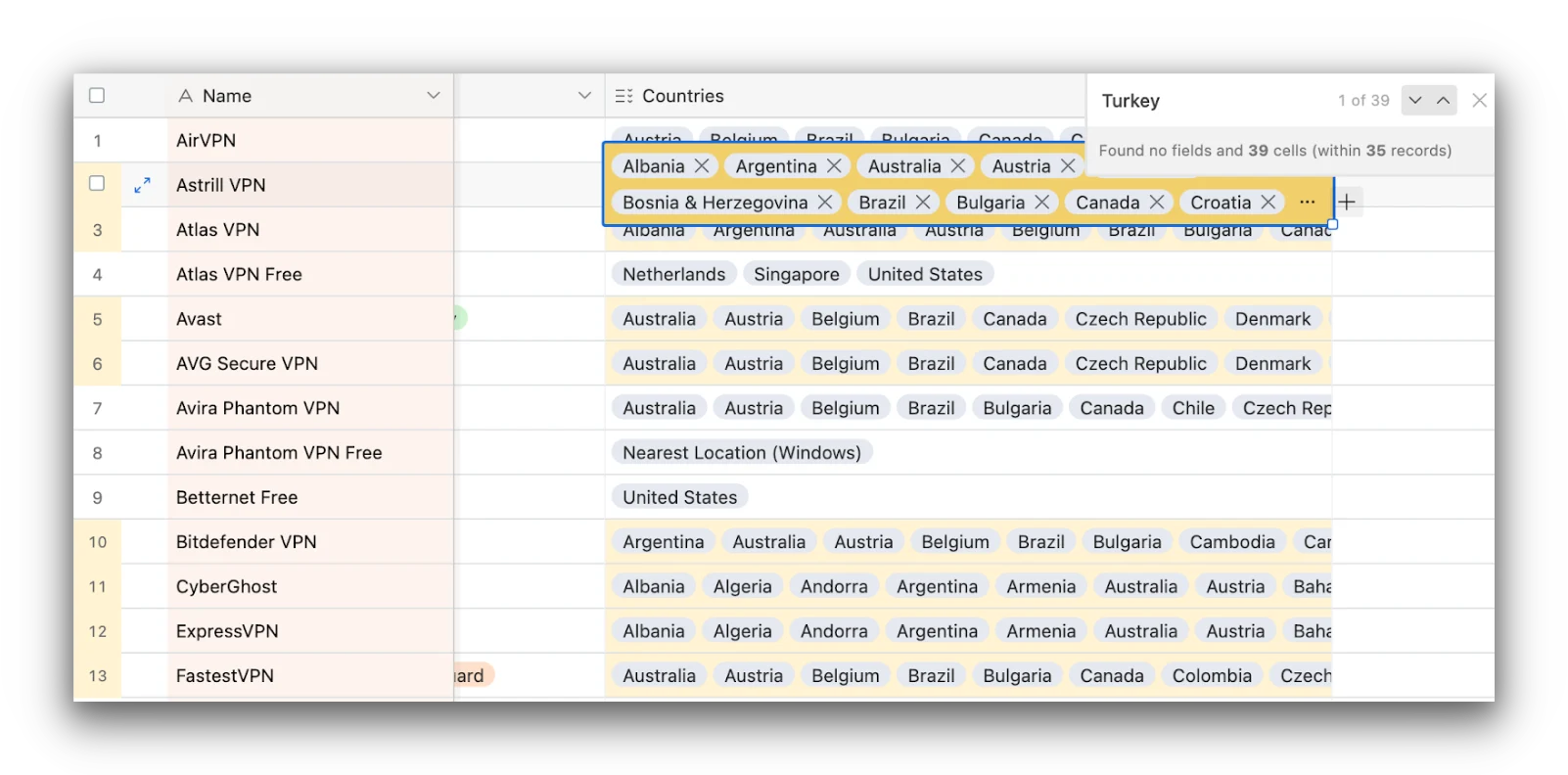Select the ExpressVPN name cell
This screenshot has height=775, width=1568.
[x=310, y=631]
